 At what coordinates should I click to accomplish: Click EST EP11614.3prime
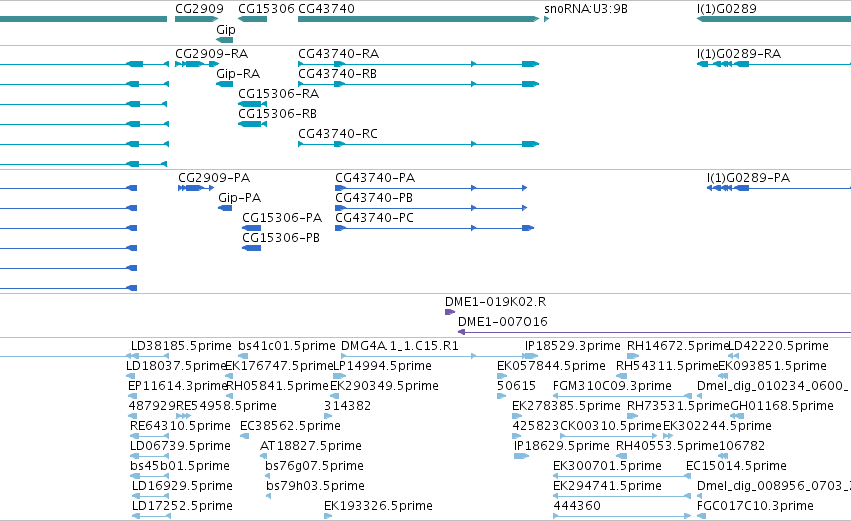point(177,386)
